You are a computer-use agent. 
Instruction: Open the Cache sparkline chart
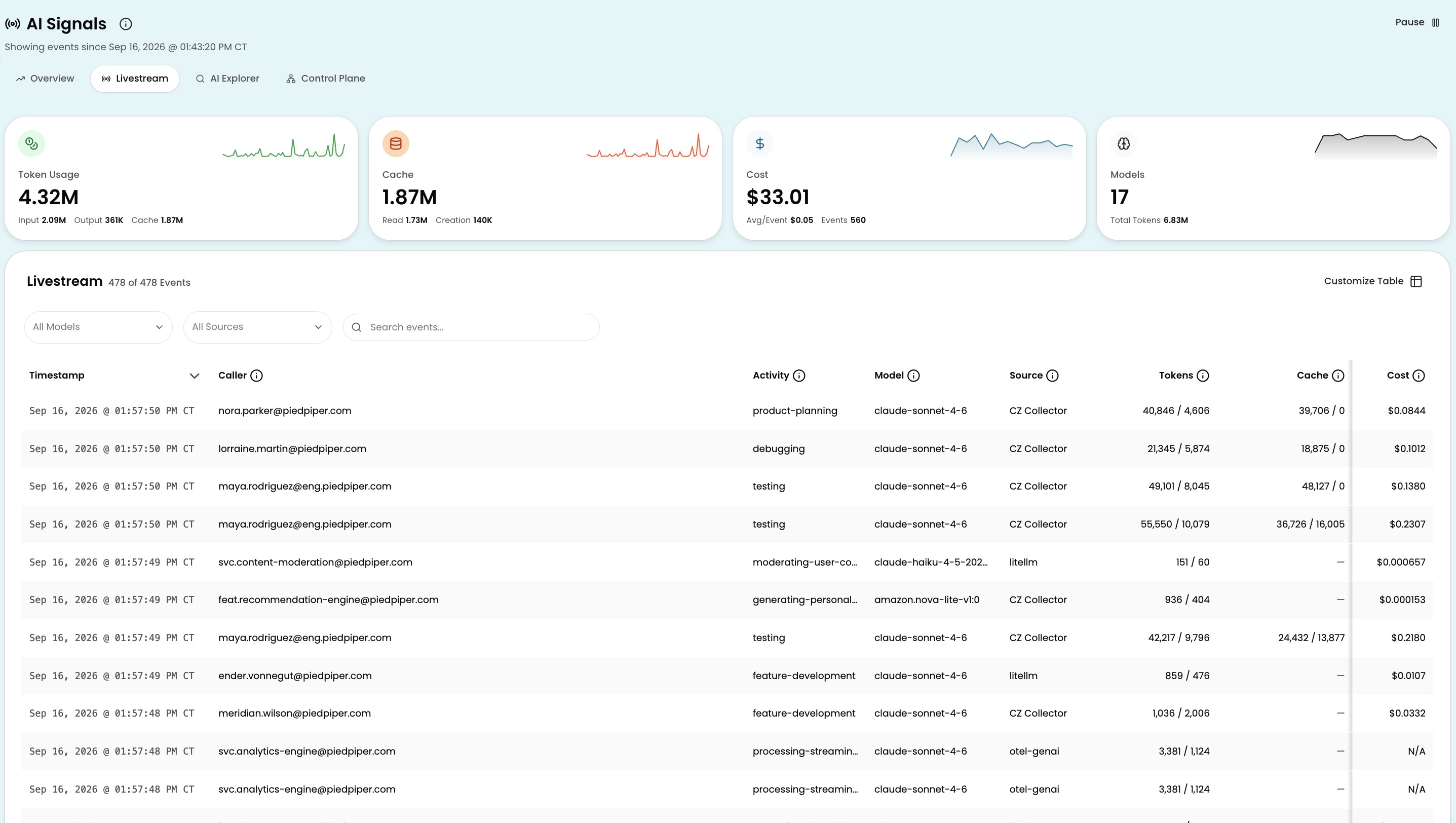[648, 146]
